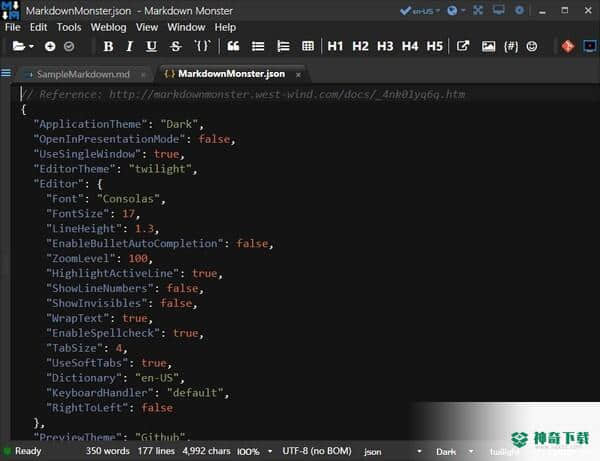
Task: Click the Ready status text
Action: click(x=28, y=451)
